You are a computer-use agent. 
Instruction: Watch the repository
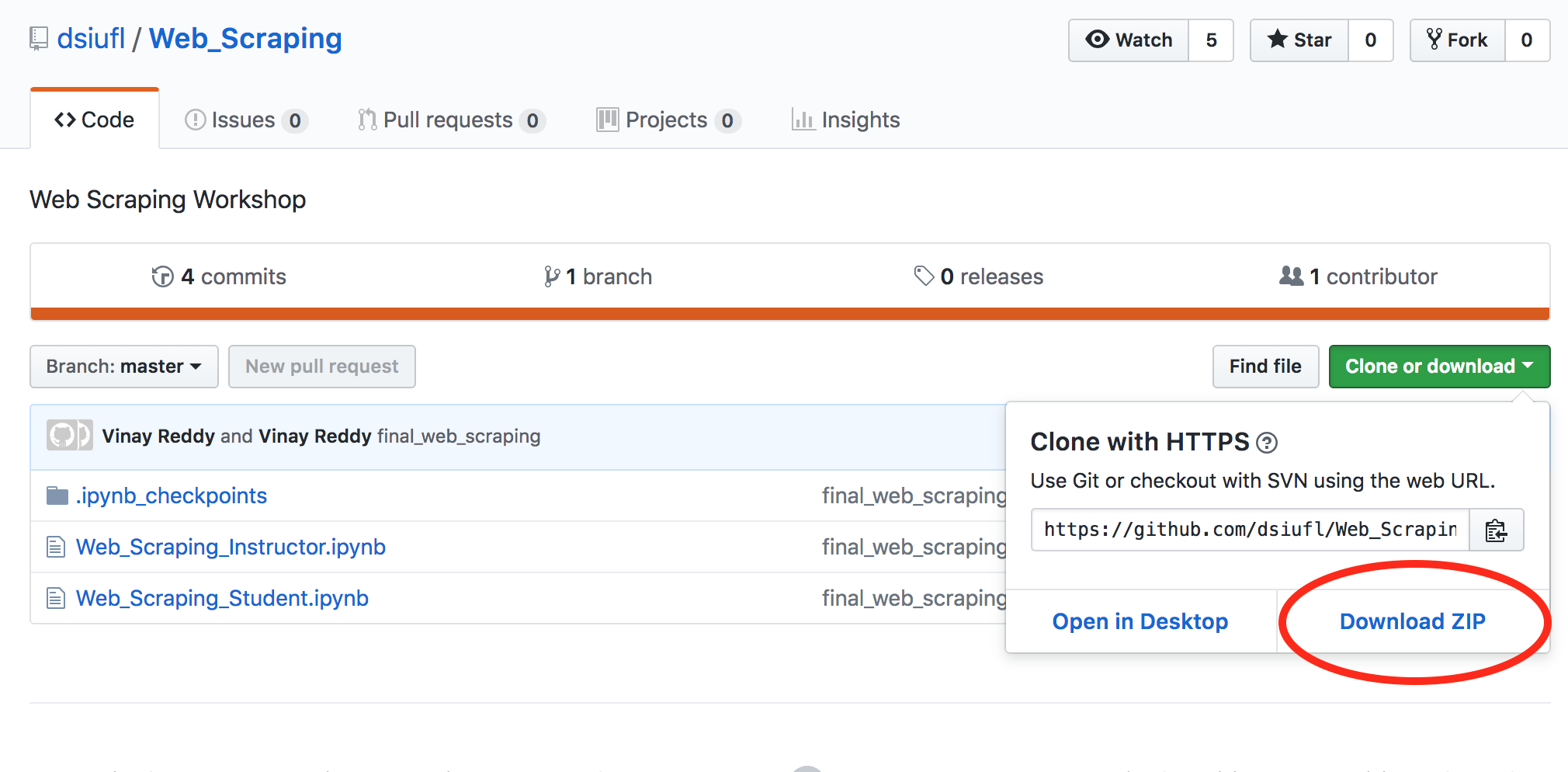point(1129,40)
